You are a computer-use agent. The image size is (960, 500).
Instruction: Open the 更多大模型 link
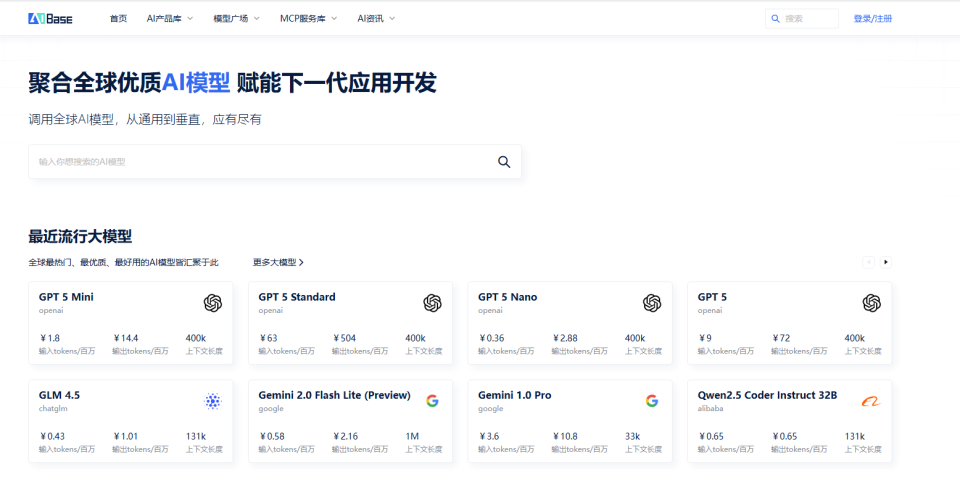[x=278, y=263]
